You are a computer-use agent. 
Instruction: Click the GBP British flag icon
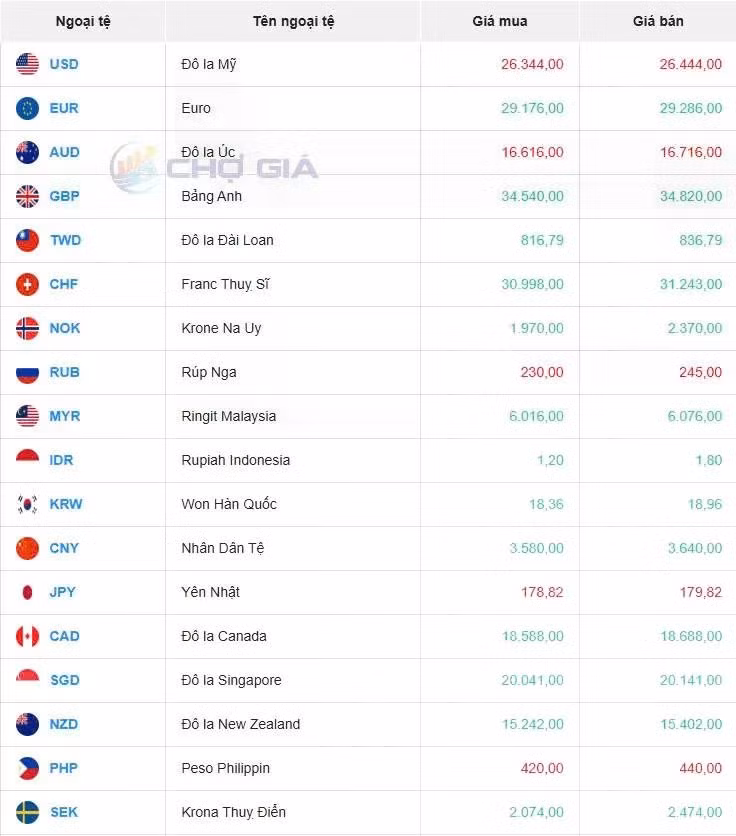pos(27,196)
